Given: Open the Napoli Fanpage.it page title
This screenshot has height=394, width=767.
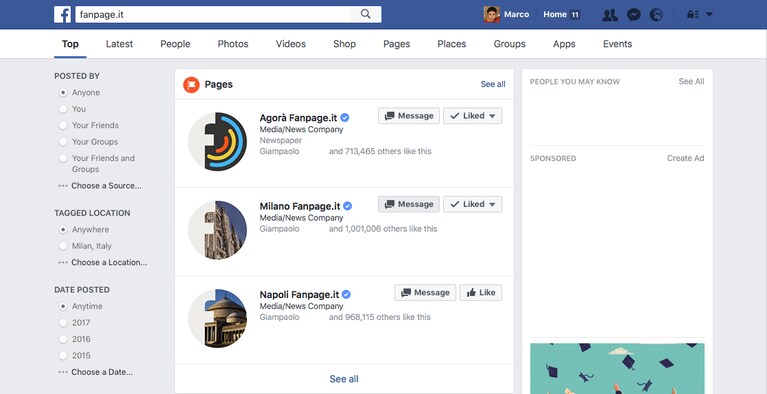Looking at the screenshot, I should coord(299,295).
